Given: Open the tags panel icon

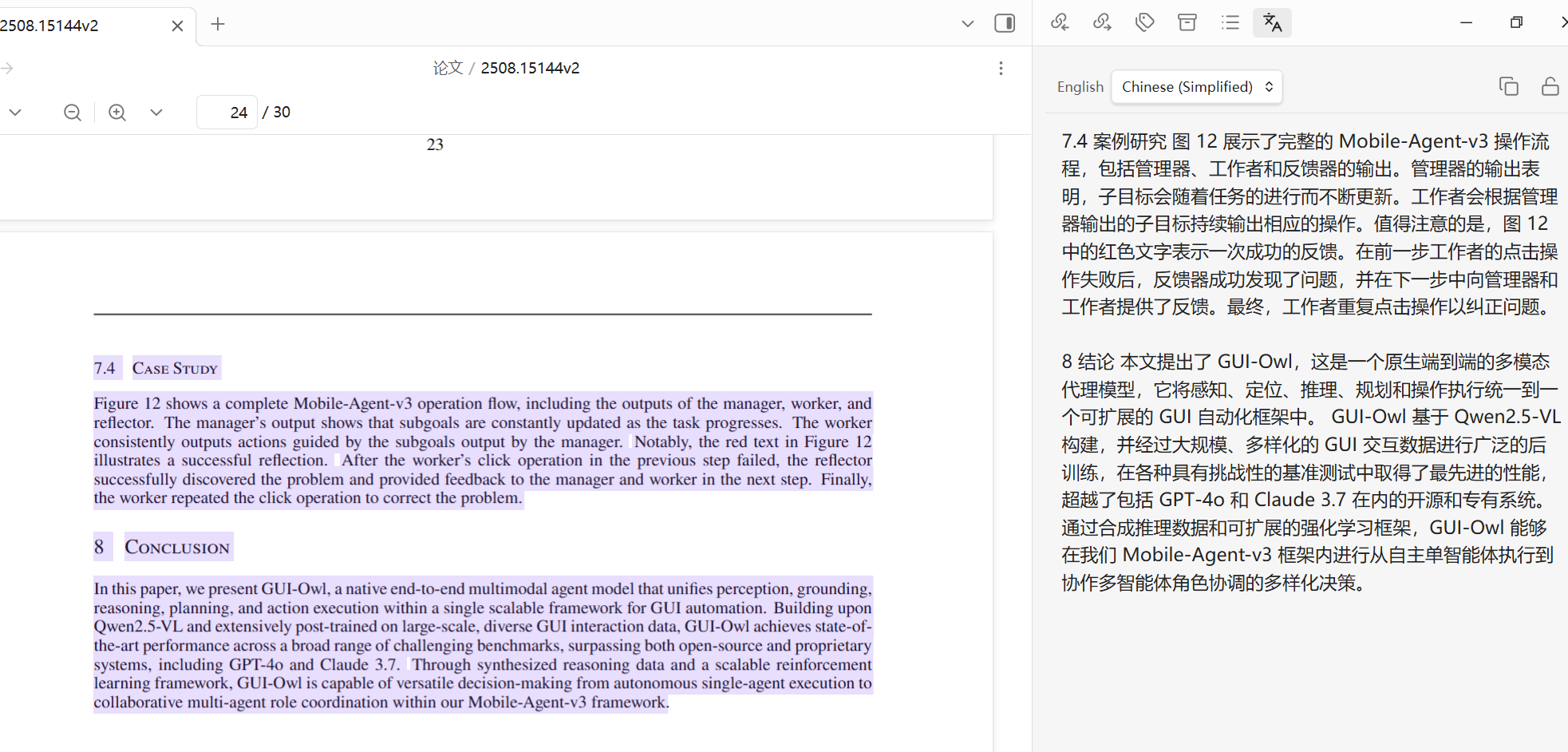Looking at the screenshot, I should [x=1145, y=22].
